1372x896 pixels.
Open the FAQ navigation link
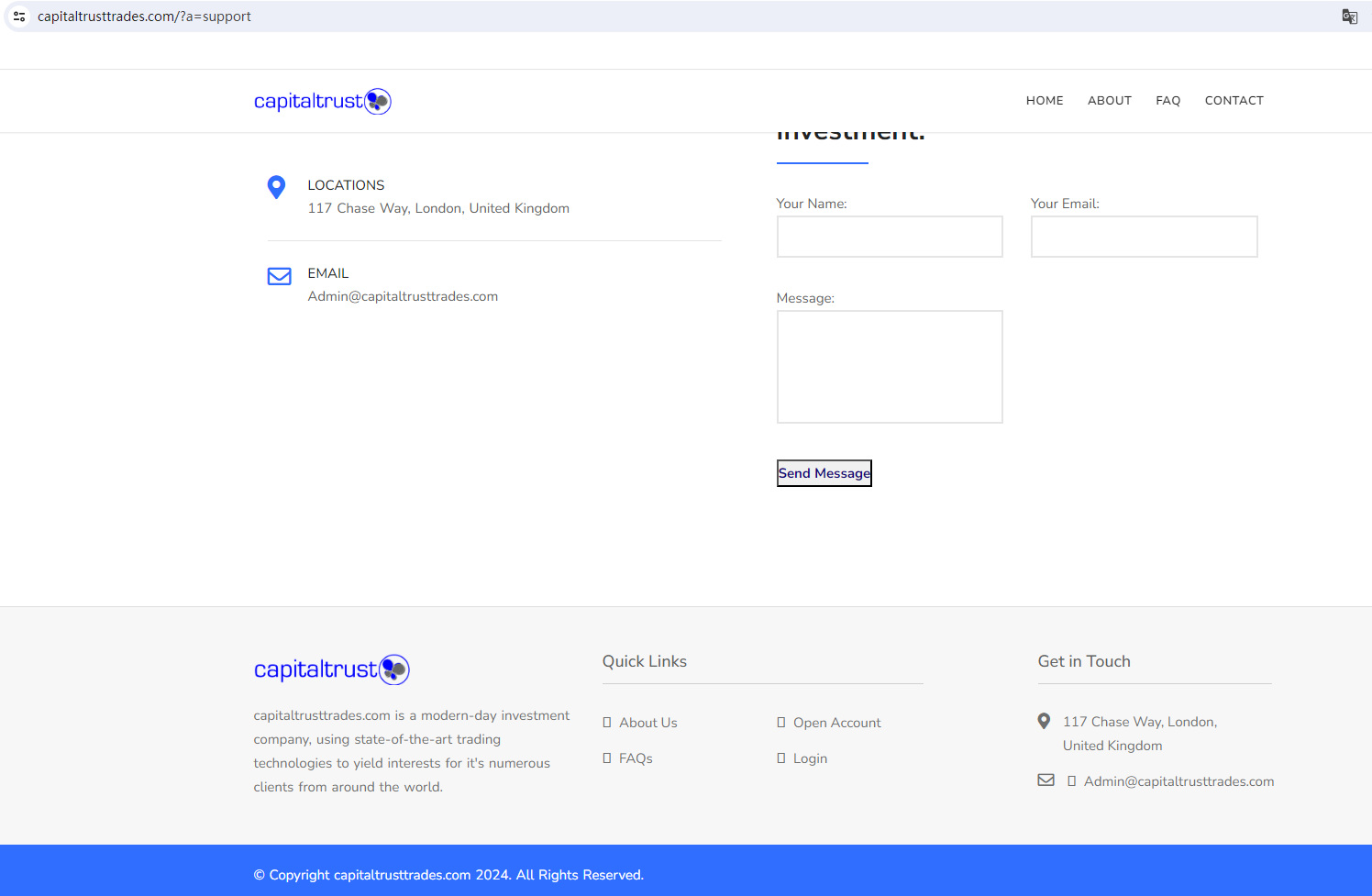coord(1167,101)
